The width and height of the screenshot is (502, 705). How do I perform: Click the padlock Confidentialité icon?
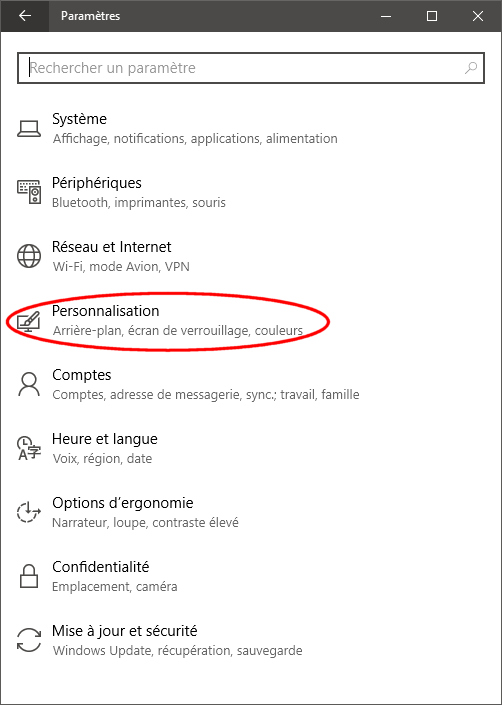click(29, 576)
